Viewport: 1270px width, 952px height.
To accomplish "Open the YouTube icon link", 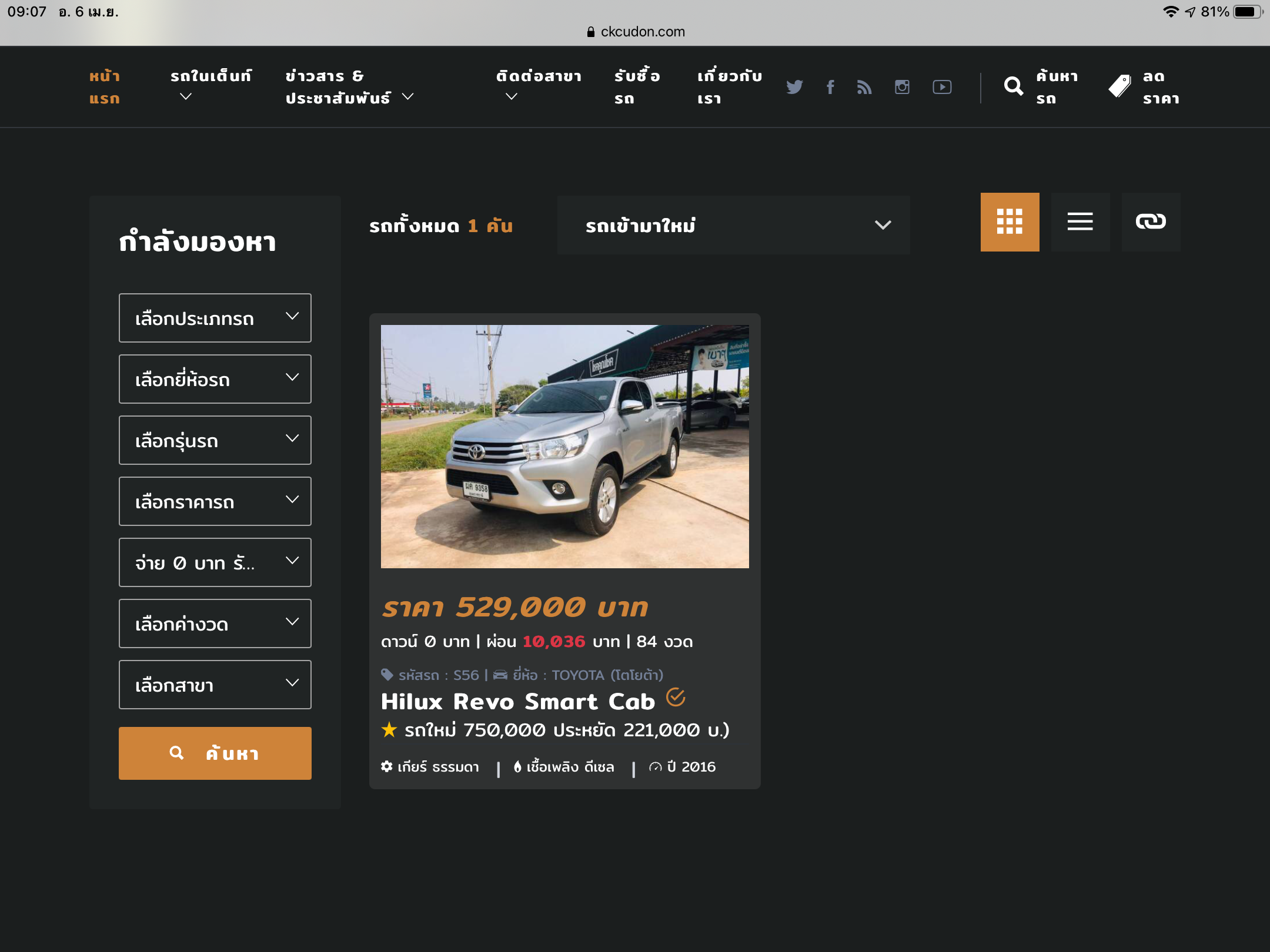I will pos(942,87).
